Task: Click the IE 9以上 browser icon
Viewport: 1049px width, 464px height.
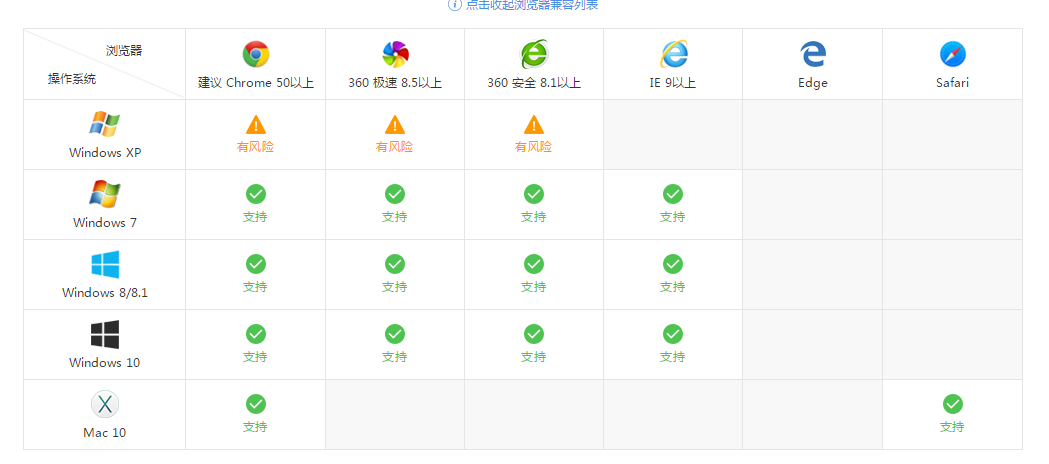Action: [673, 54]
